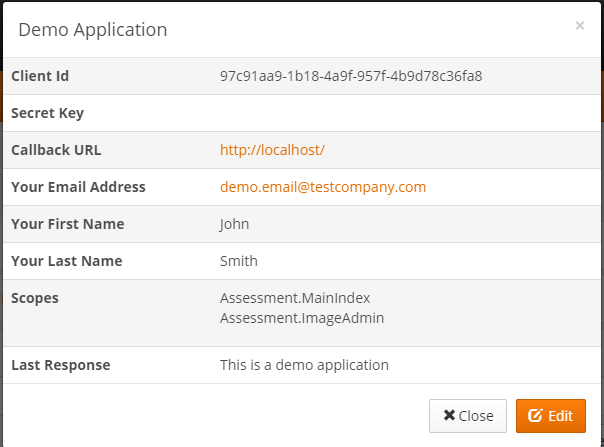
Task: Click the first name value John
Action: pyautogui.click(x=234, y=224)
